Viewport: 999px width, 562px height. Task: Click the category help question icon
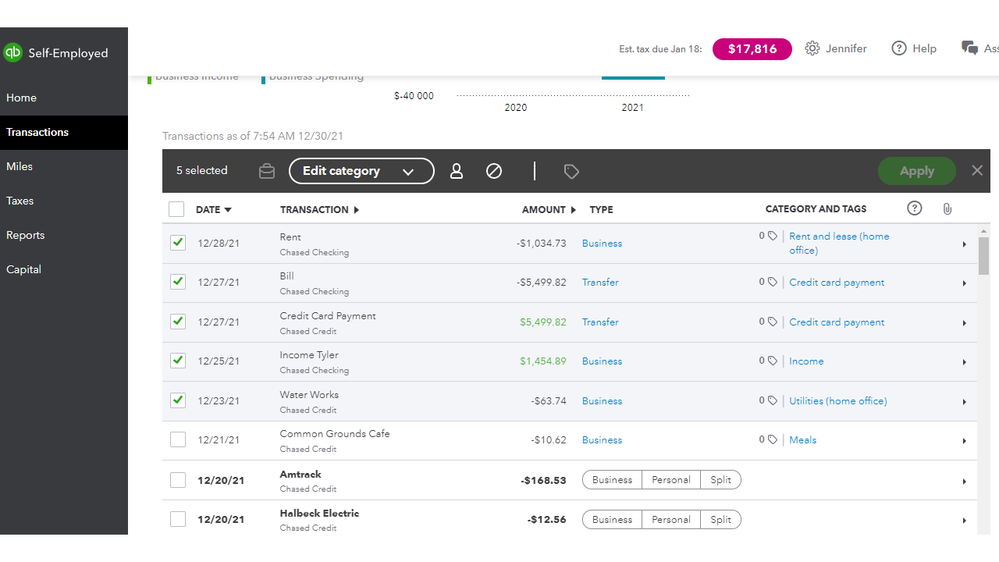[914, 209]
